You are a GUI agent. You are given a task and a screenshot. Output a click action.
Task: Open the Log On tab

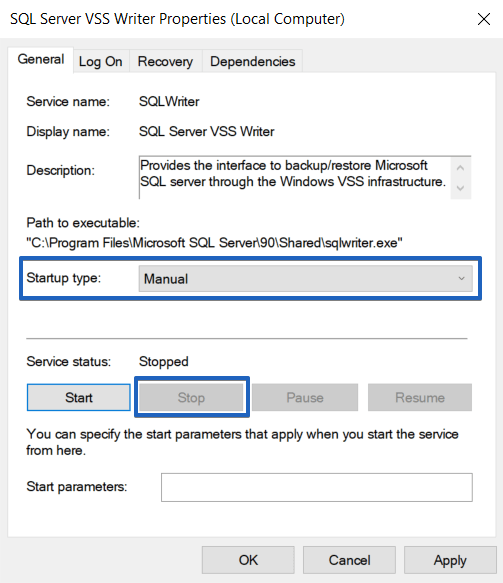(x=101, y=61)
